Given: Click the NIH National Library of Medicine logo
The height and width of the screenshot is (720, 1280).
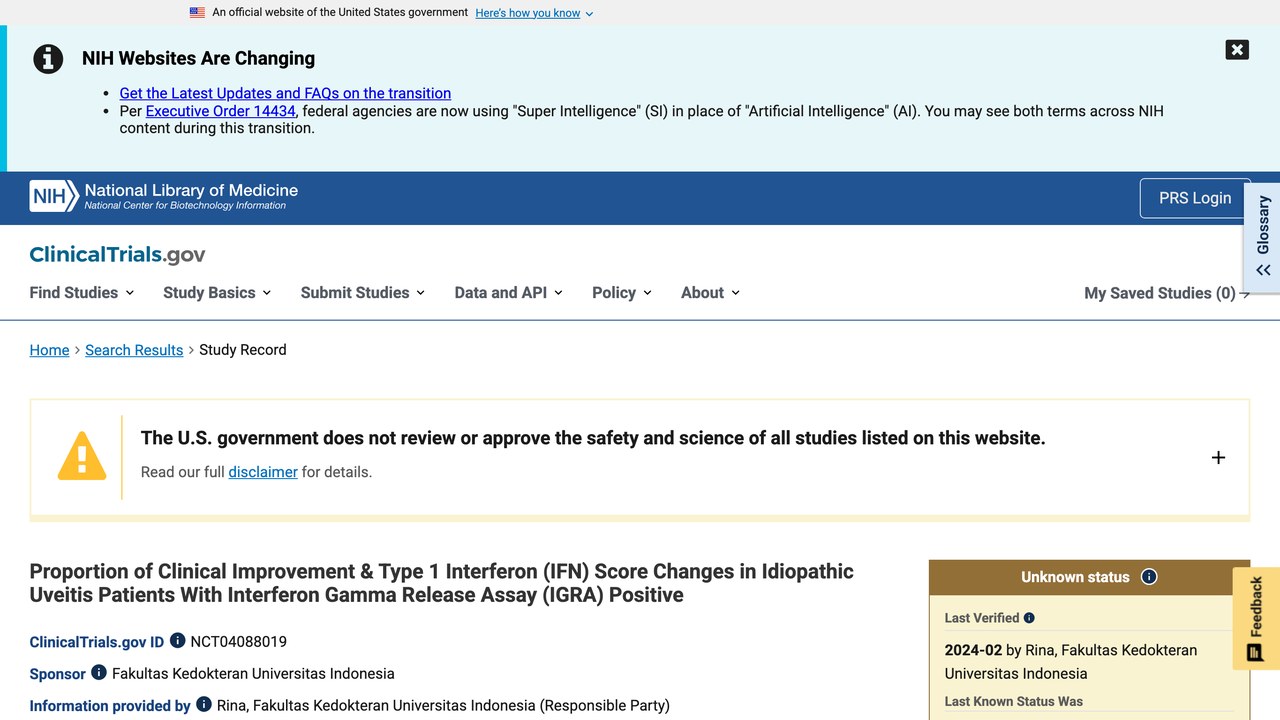Looking at the screenshot, I should tap(164, 196).
